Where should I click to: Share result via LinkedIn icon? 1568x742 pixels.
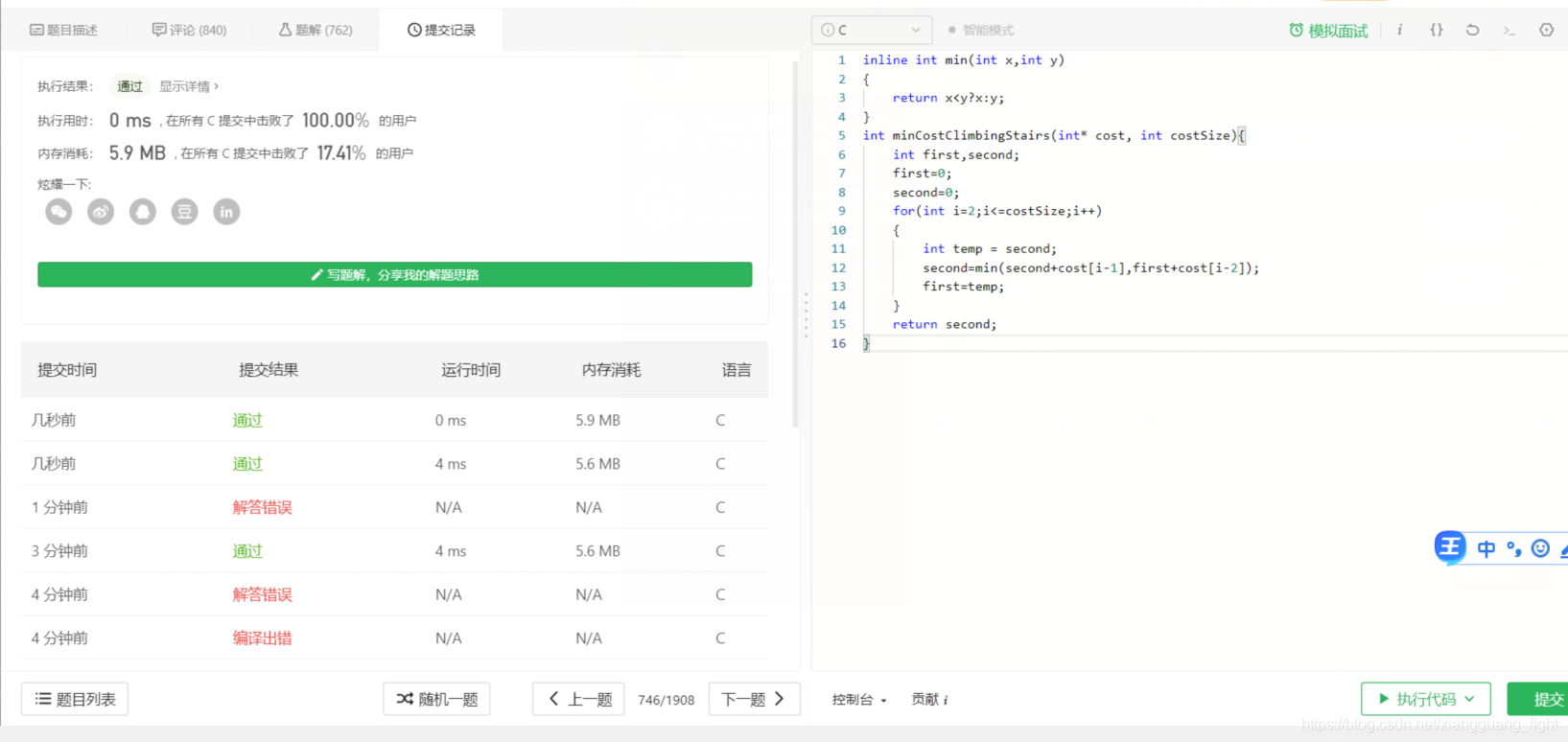click(x=226, y=212)
